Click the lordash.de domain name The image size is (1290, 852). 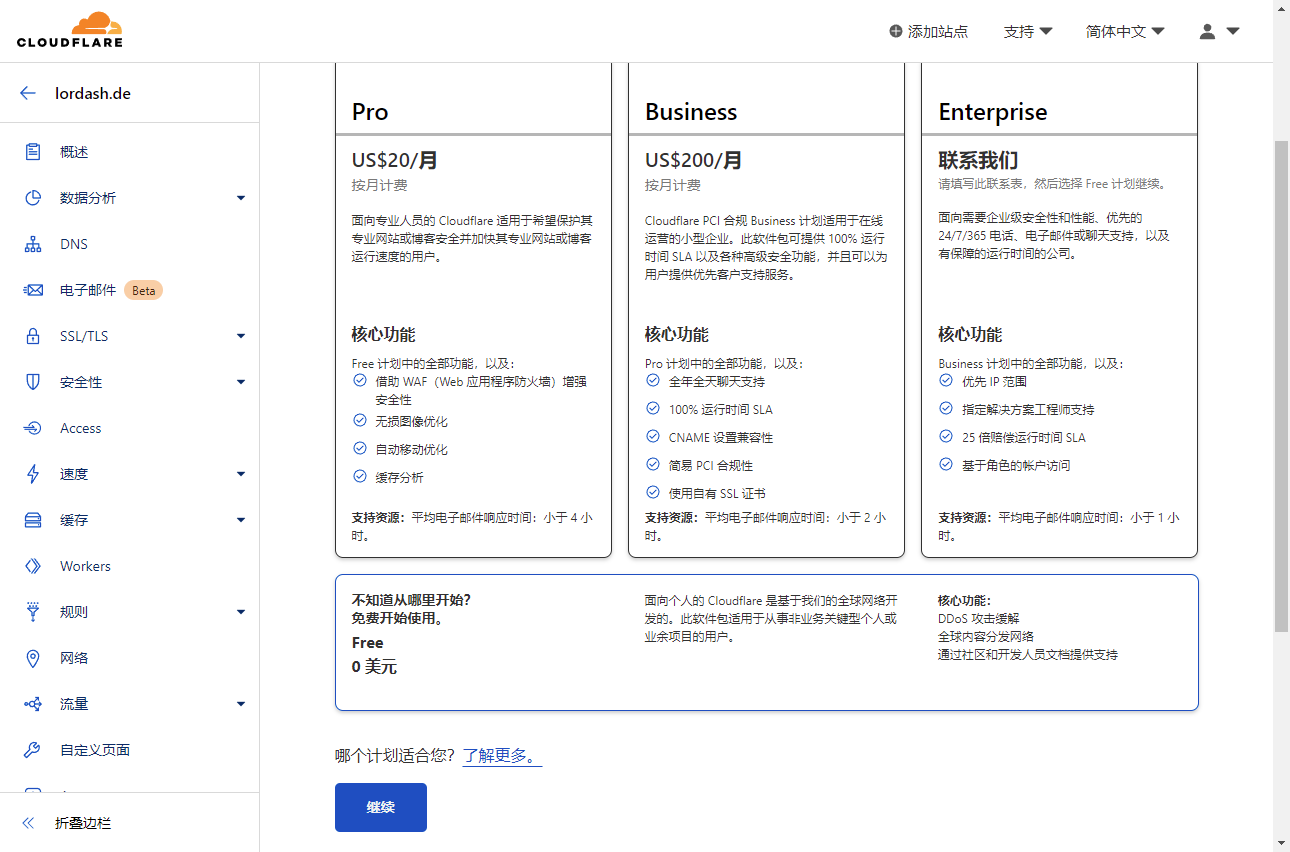(x=93, y=93)
